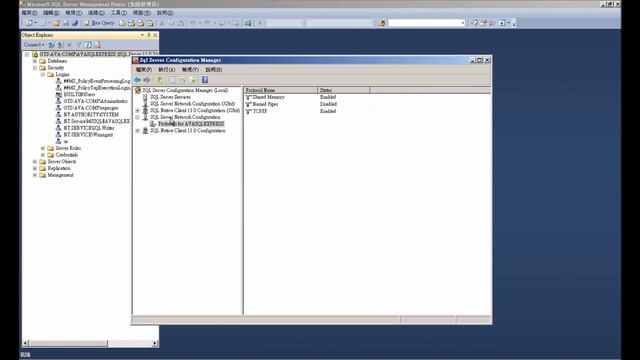Click the TCP/IP protocol icon

(x=248, y=111)
